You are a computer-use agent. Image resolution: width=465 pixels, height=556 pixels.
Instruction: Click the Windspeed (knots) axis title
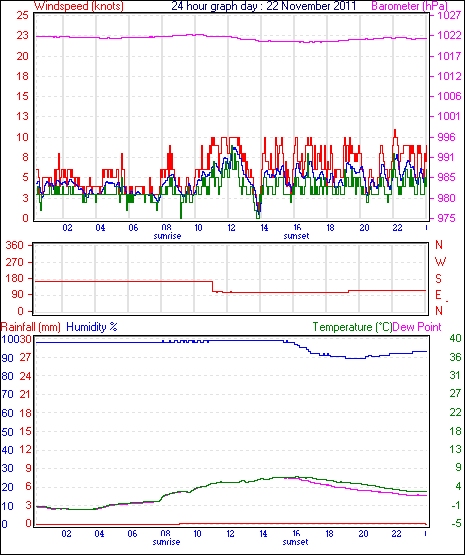pyautogui.click(x=79, y=6)
